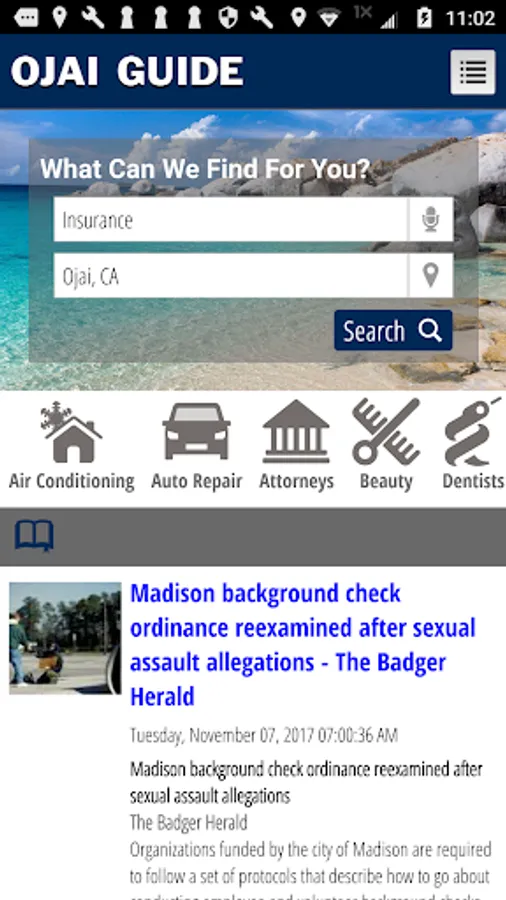
Task: Choose the Beauty comb and scissors icon
Action: (386, 432)
